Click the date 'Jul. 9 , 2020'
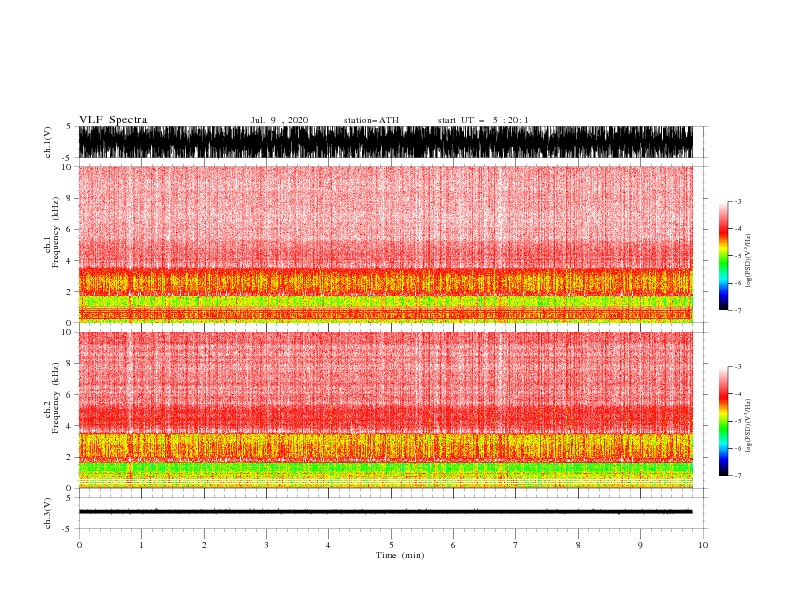 point(279,120)
